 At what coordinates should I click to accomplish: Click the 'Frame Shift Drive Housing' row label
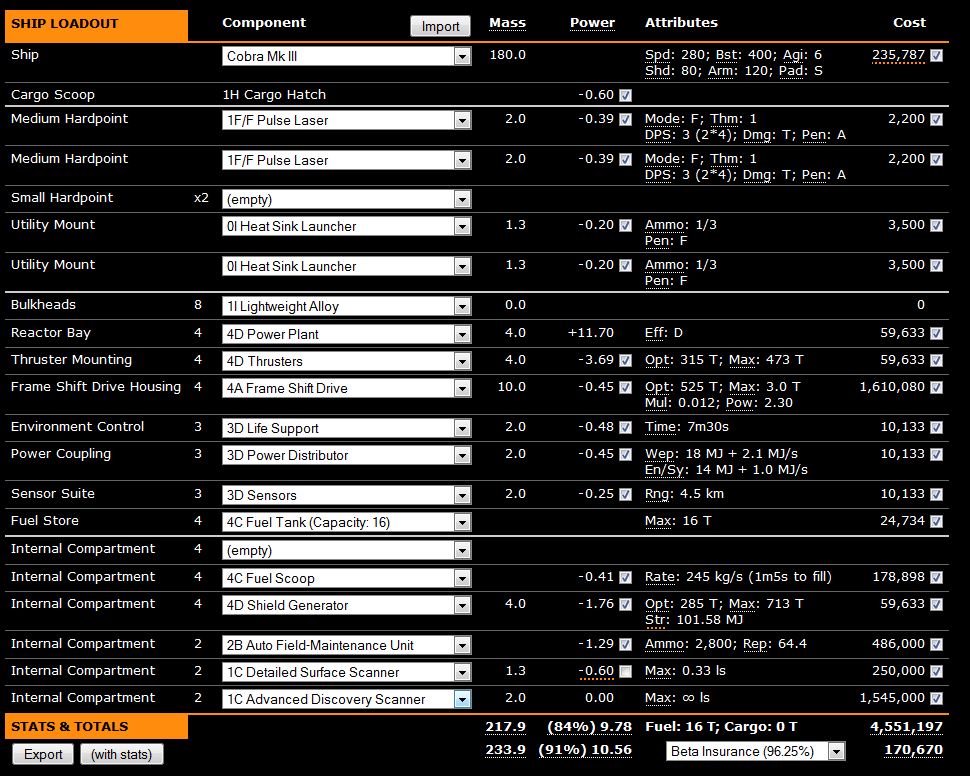[x=96, y=387]
